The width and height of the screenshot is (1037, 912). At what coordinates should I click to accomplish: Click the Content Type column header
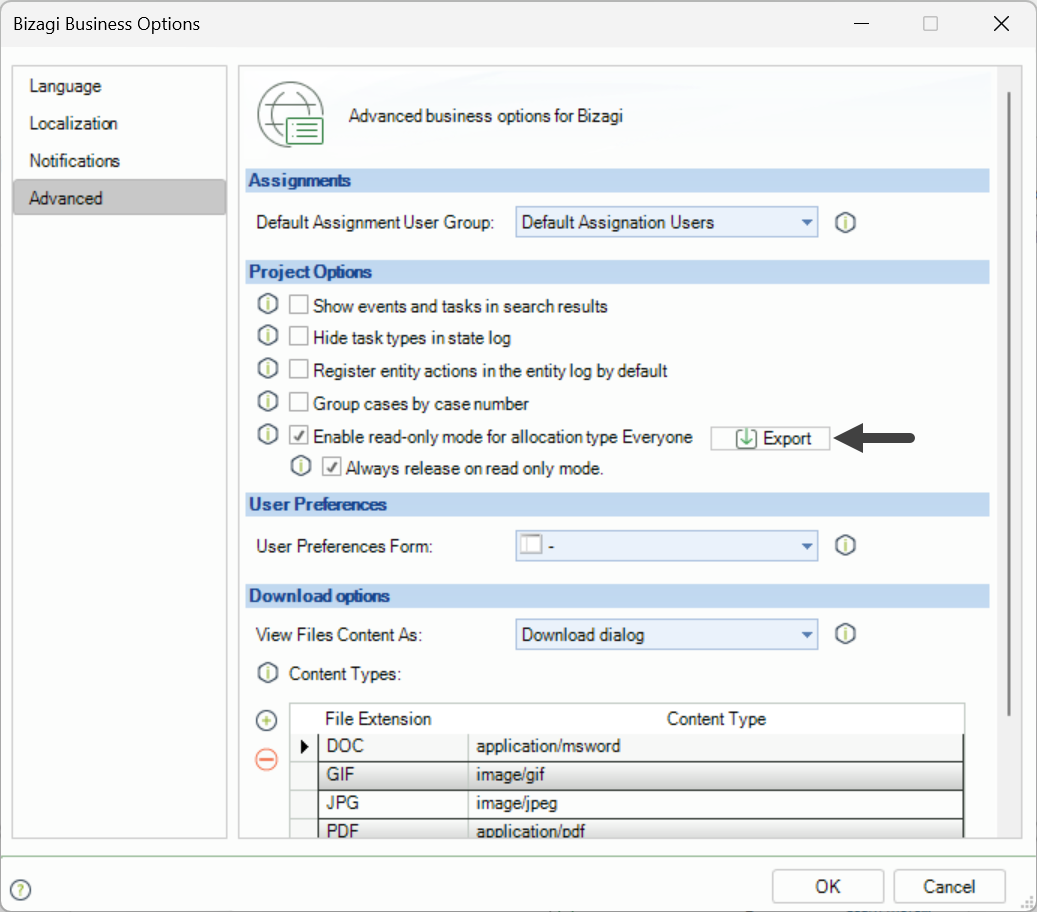pyautogui.click(x=716, y=719)
